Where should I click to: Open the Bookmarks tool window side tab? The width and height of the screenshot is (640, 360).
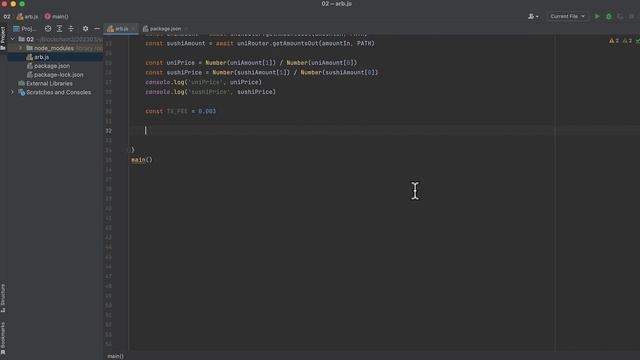pyautogui.click(x=3, y=338)
